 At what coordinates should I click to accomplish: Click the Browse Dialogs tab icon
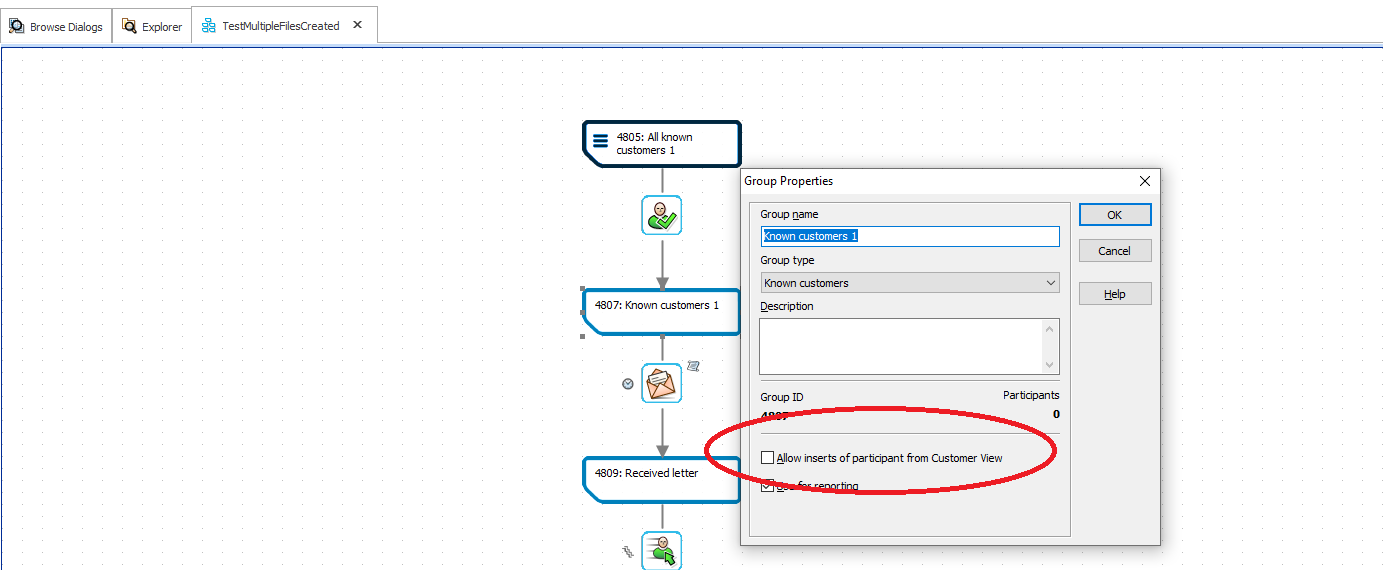pos(17,26)
